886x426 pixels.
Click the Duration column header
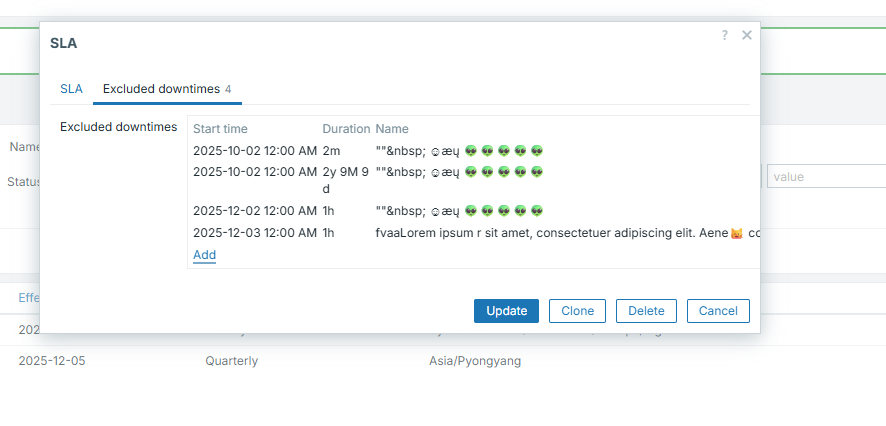(346, 129)
